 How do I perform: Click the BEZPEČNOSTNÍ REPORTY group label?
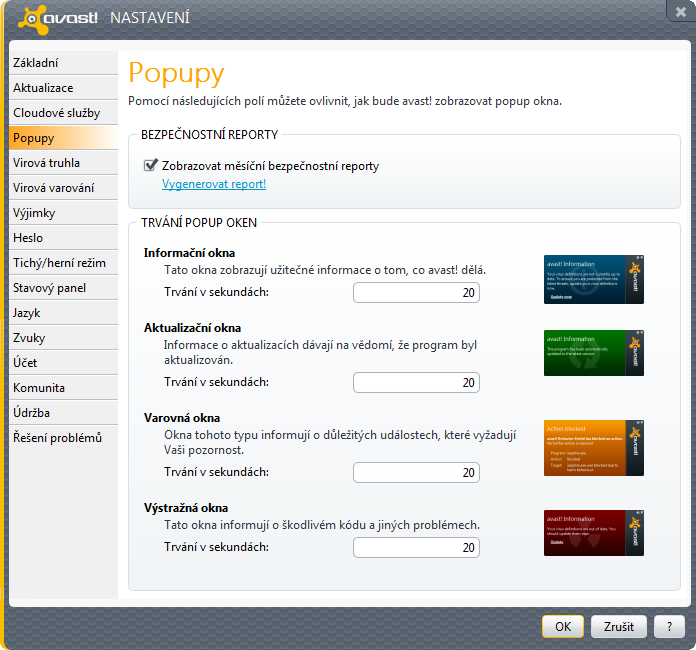tap(210, 135)
